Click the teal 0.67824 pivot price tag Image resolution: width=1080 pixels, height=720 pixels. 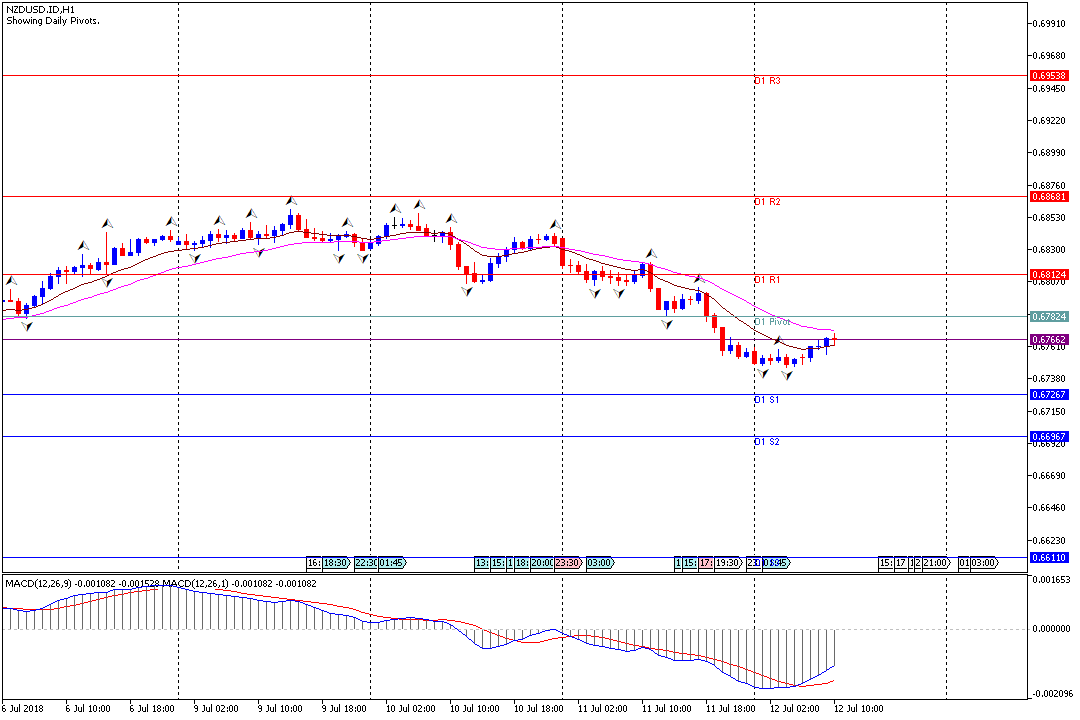coord(1049,317)
